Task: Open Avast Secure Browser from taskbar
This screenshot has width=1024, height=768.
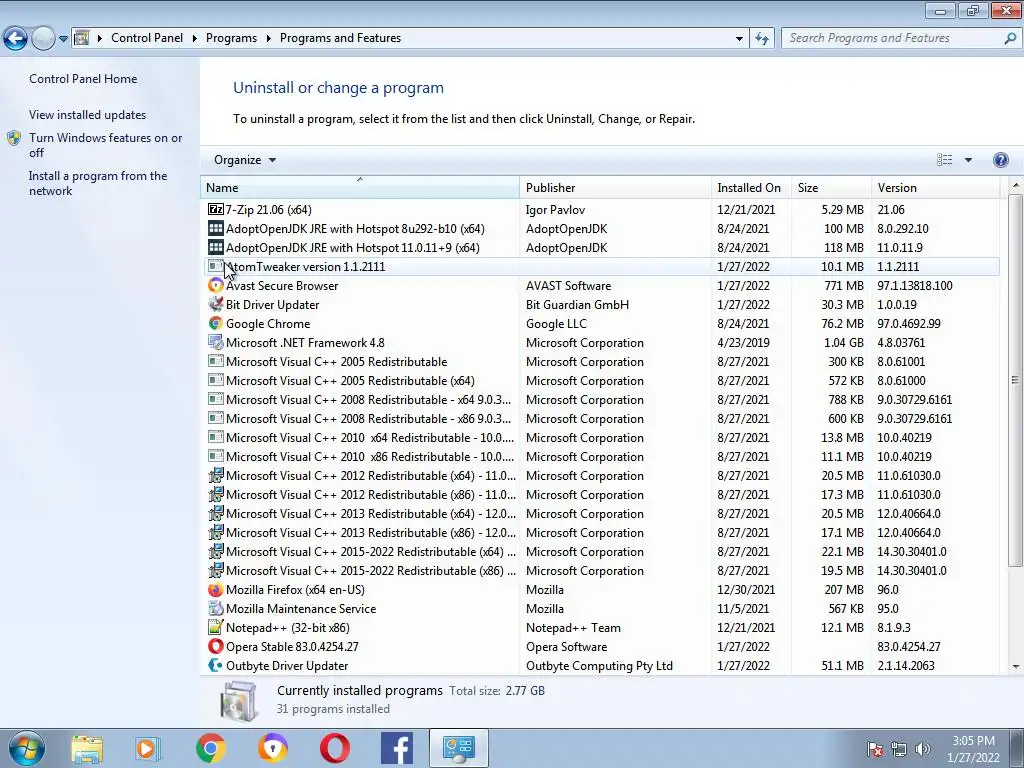Action: pos(273,748)
